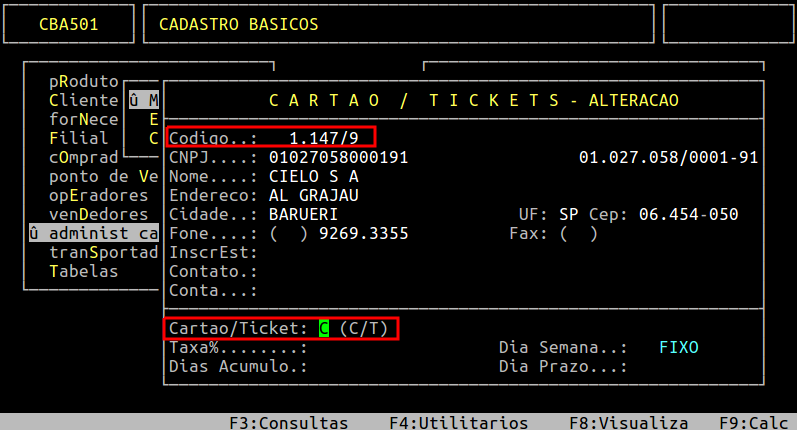This screenshot has width=797, height=430.
Task: Click the highlighted administ ca menu item
Action: 93,233
